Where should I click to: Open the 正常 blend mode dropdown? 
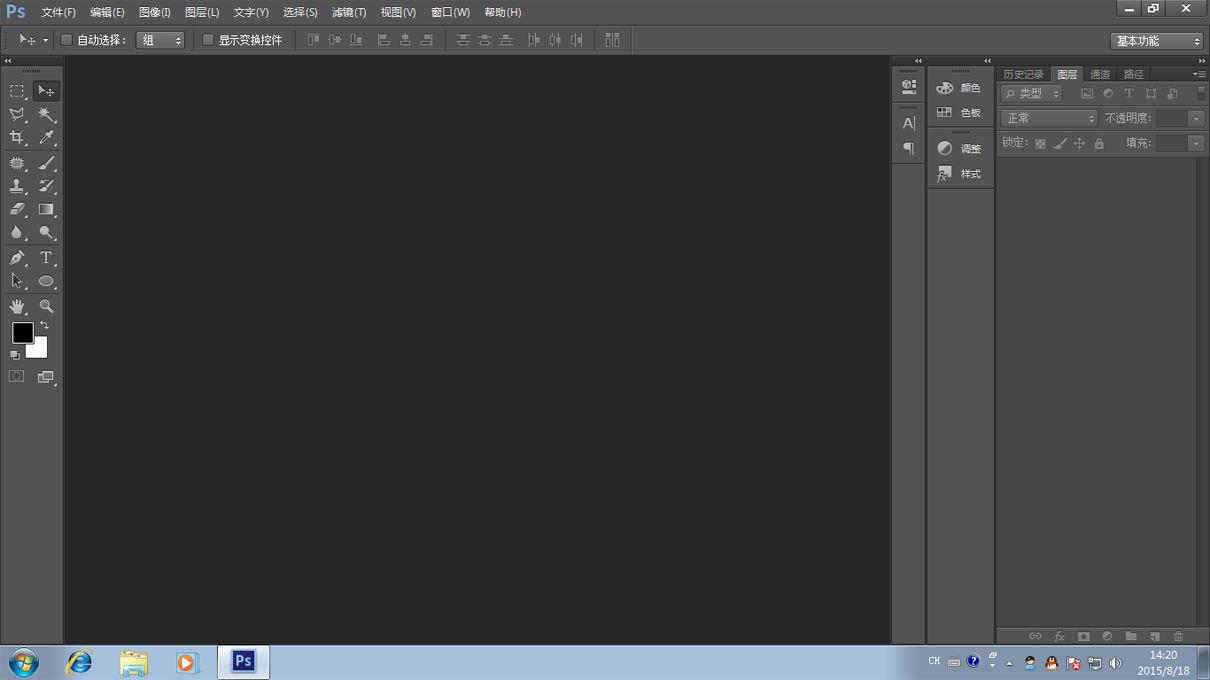1049,118
